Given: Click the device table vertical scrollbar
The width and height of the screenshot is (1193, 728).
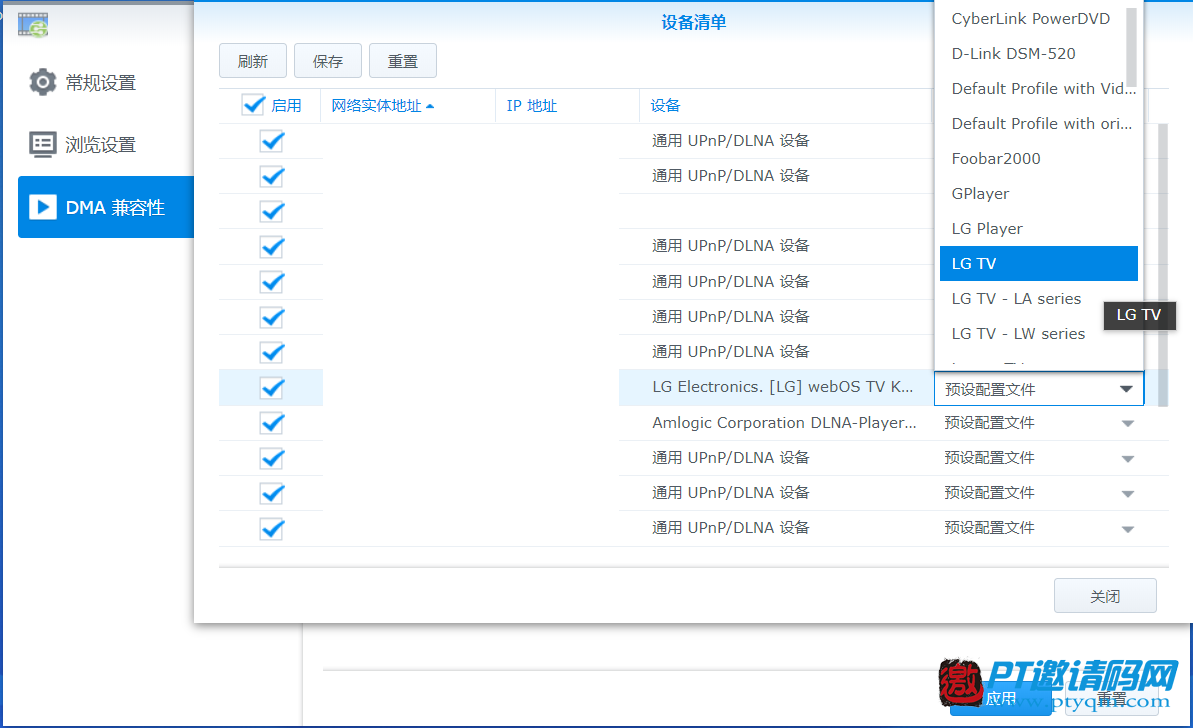Looking at the screenshot, I should tap(1163, 265).
